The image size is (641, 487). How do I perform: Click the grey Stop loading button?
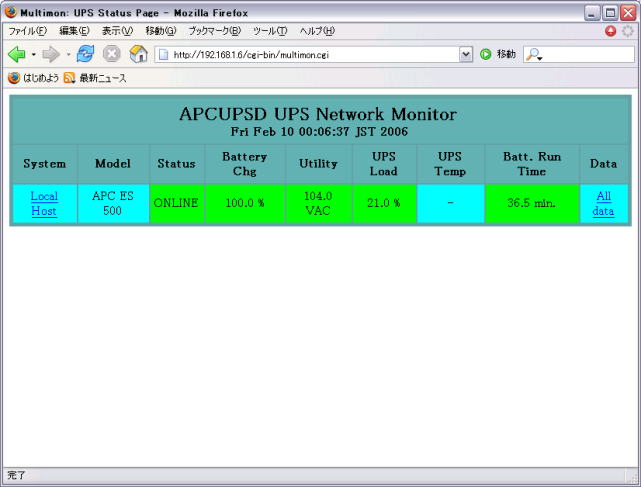coord(112,54)
